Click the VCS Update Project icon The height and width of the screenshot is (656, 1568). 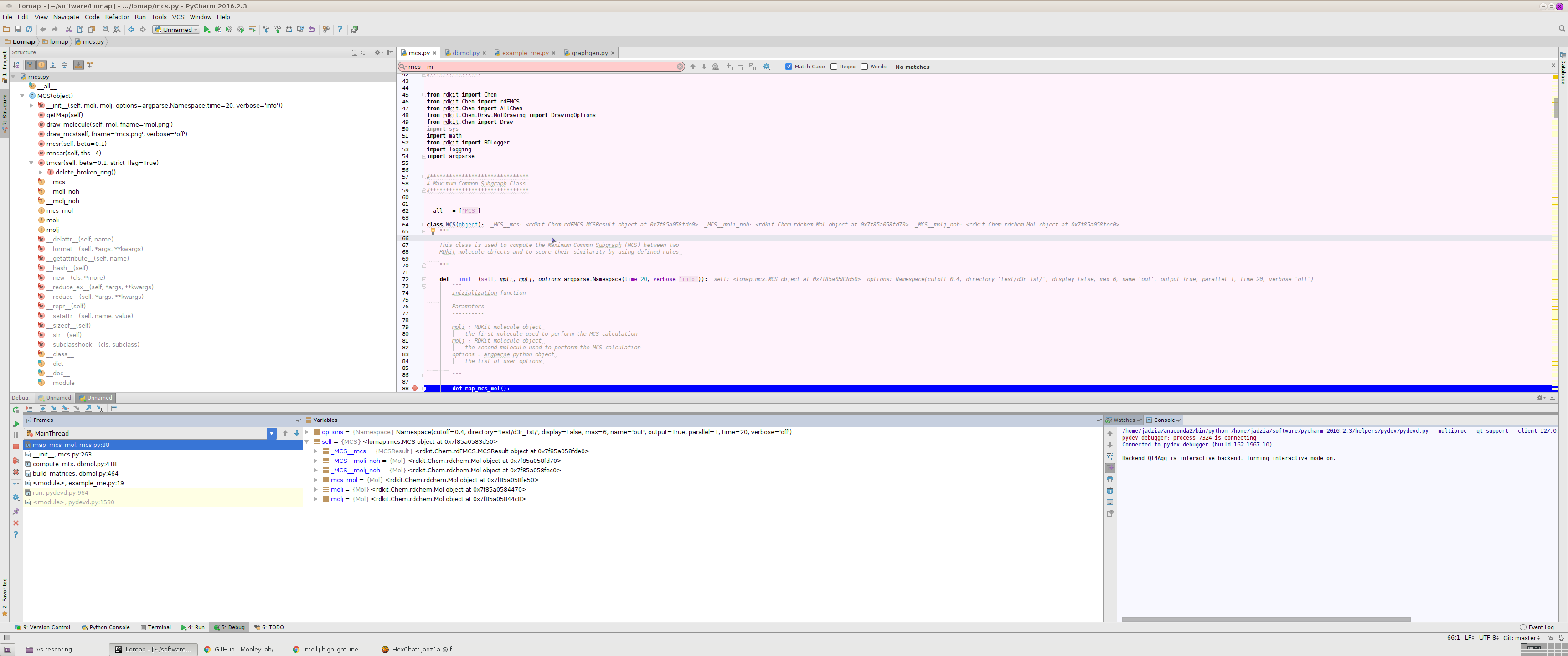266,29
